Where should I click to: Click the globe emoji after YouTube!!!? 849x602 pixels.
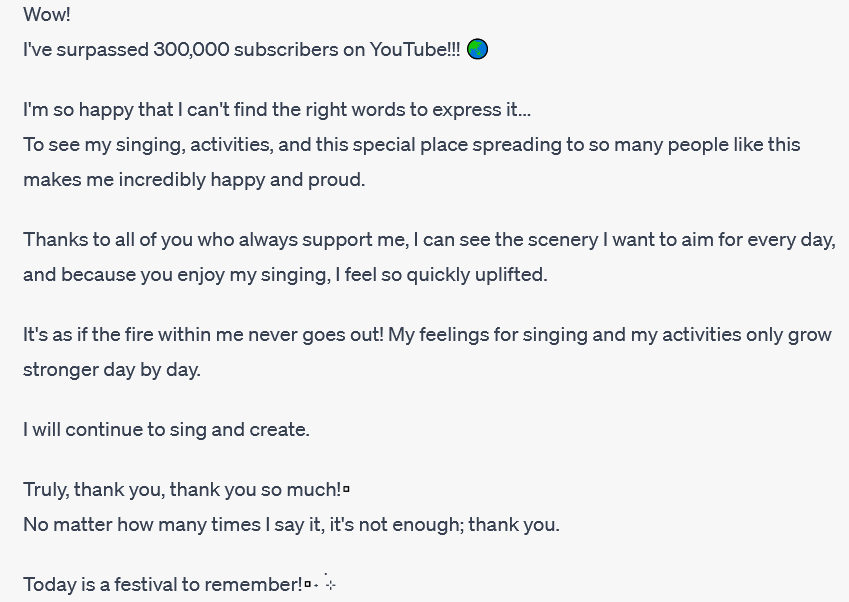(x=477, y=49)
